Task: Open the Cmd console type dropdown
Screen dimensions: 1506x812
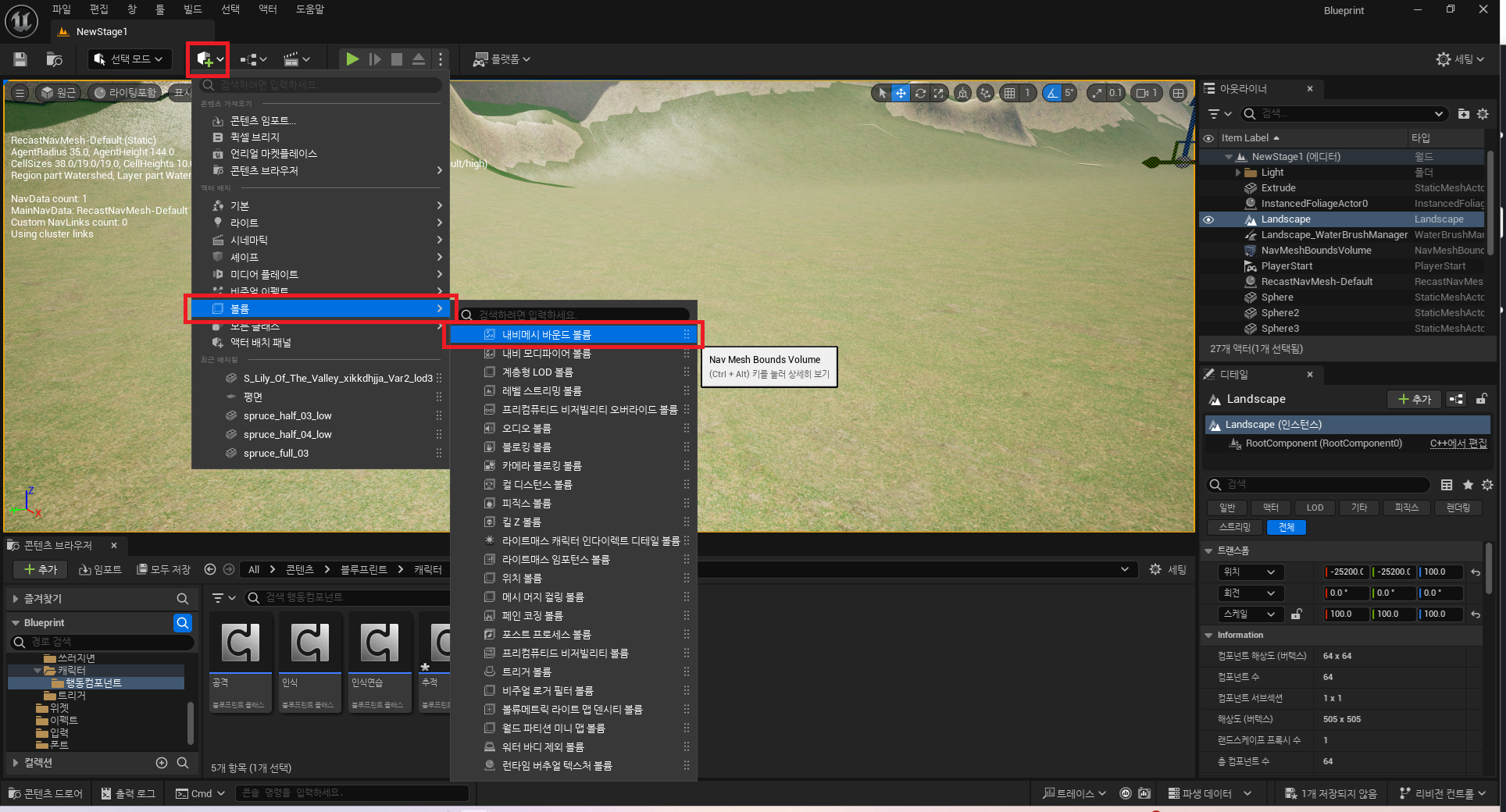Action: pos(200,793)
